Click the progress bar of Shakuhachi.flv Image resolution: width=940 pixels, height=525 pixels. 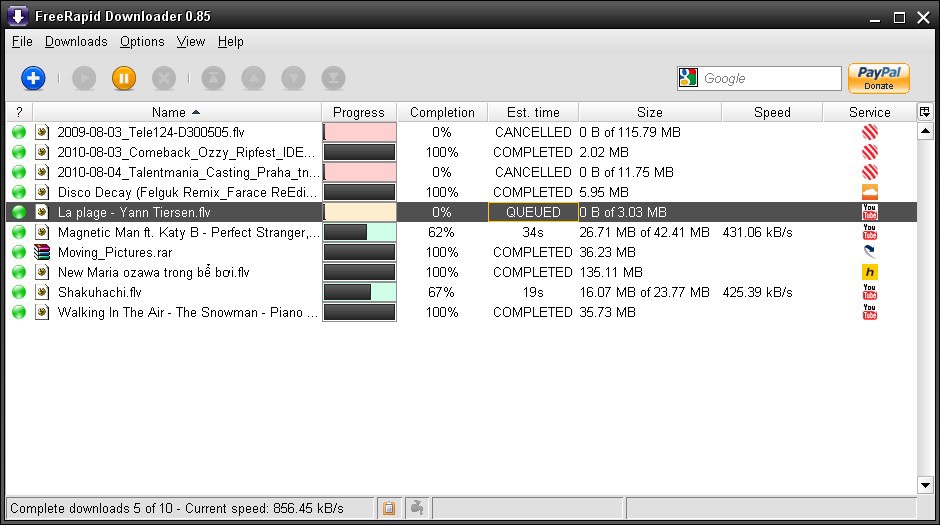(x=359, y=292)
